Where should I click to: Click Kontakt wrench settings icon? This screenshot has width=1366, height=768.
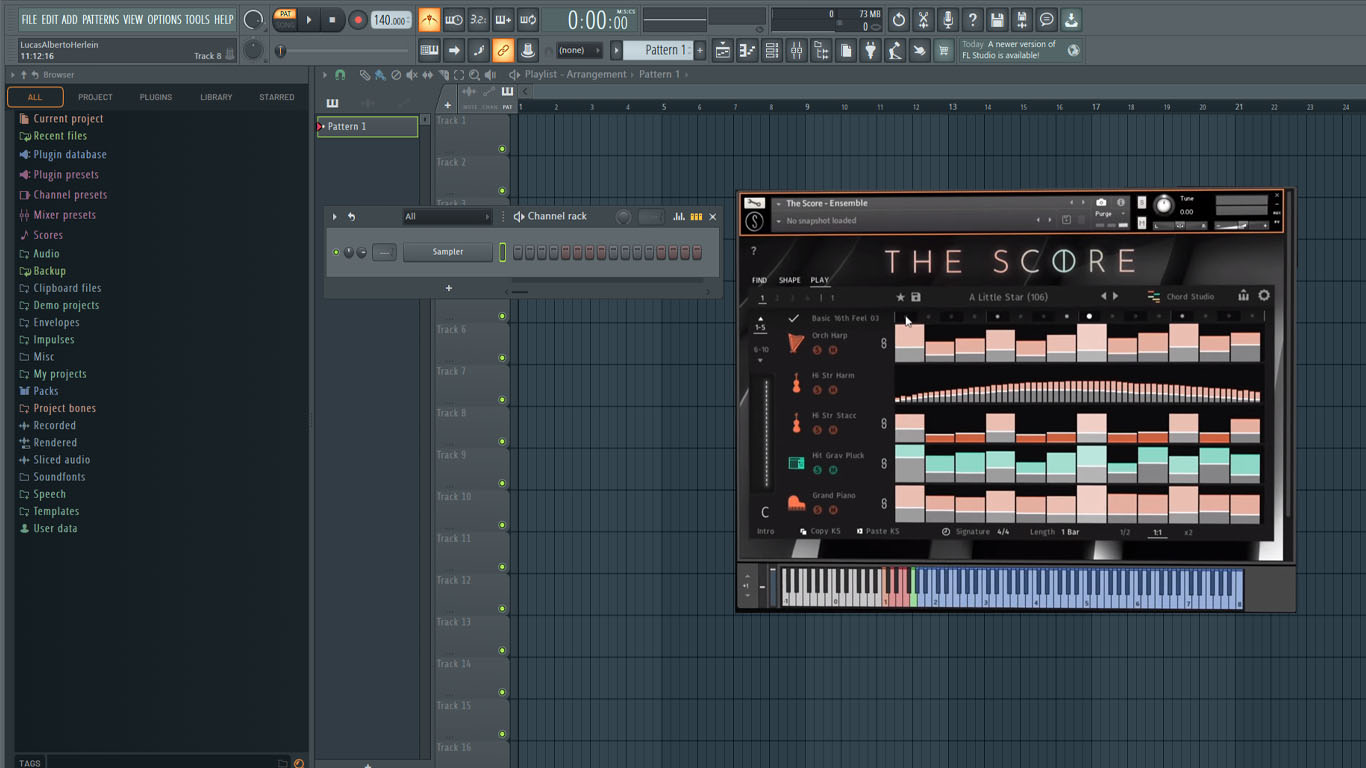(754, 203)
